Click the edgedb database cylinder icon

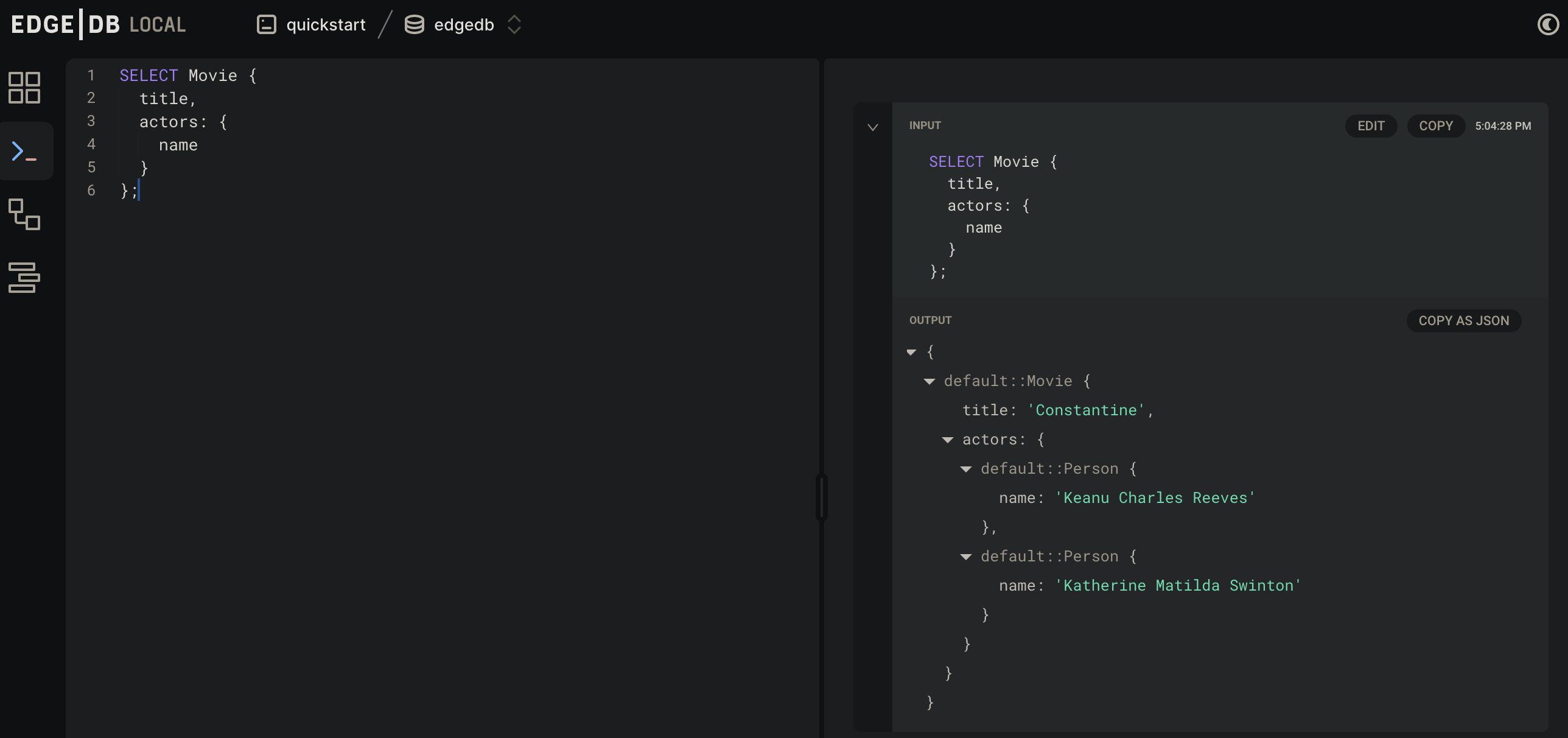coord(415,25)
